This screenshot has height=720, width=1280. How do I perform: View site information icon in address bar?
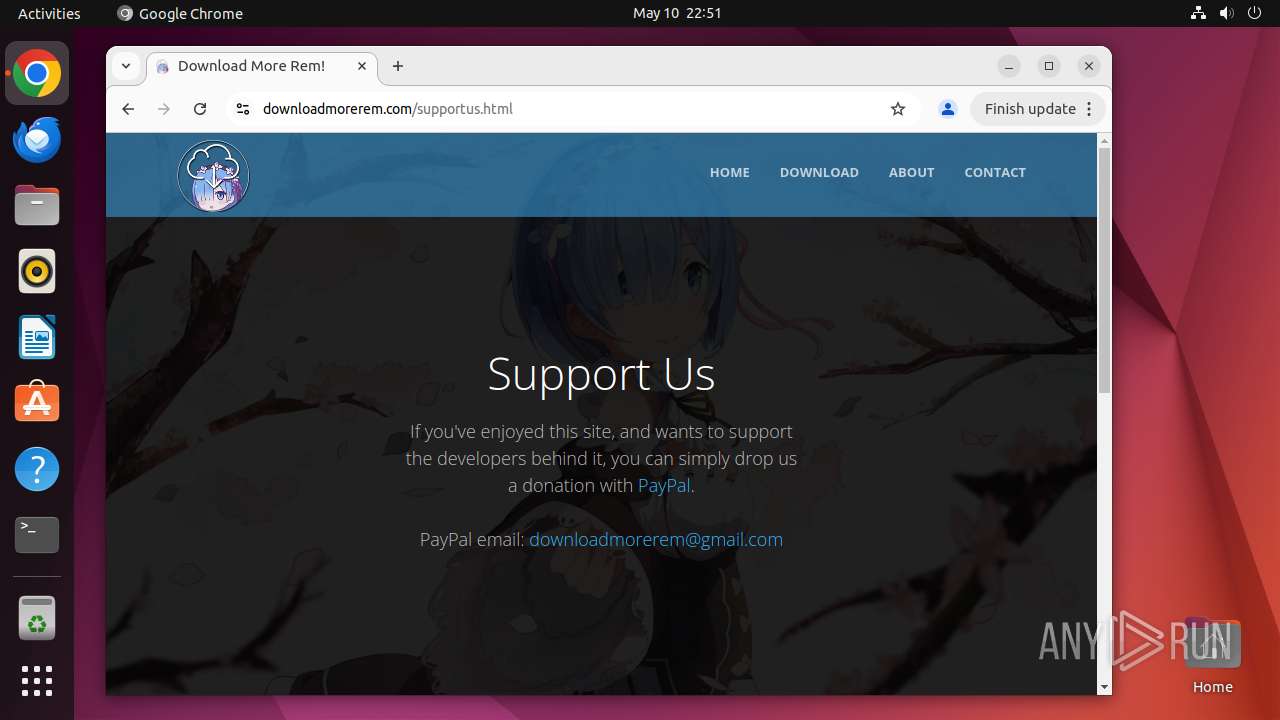tap(242, 109)
